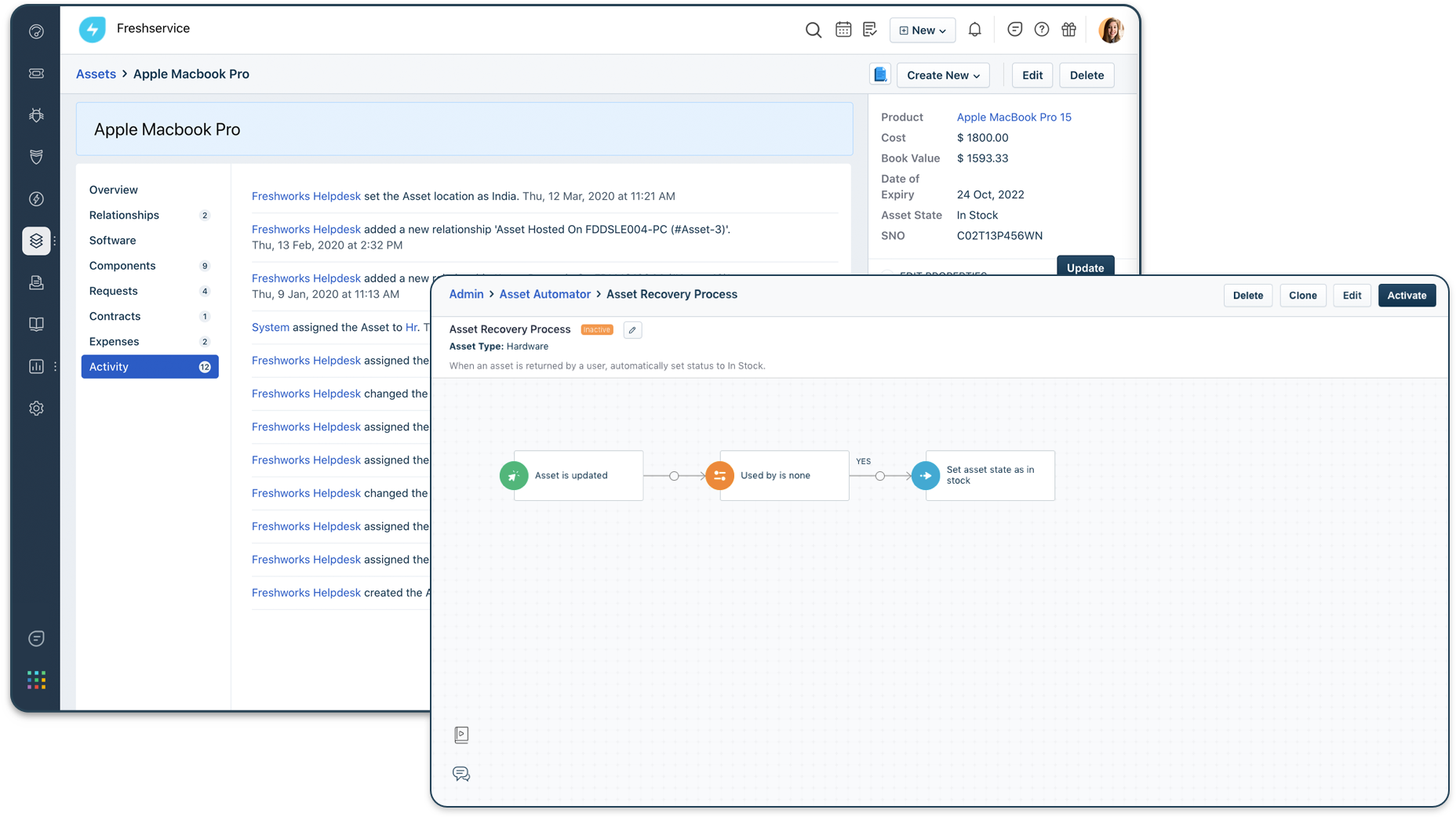Select the Relationships tab

[x=124, y=215]
